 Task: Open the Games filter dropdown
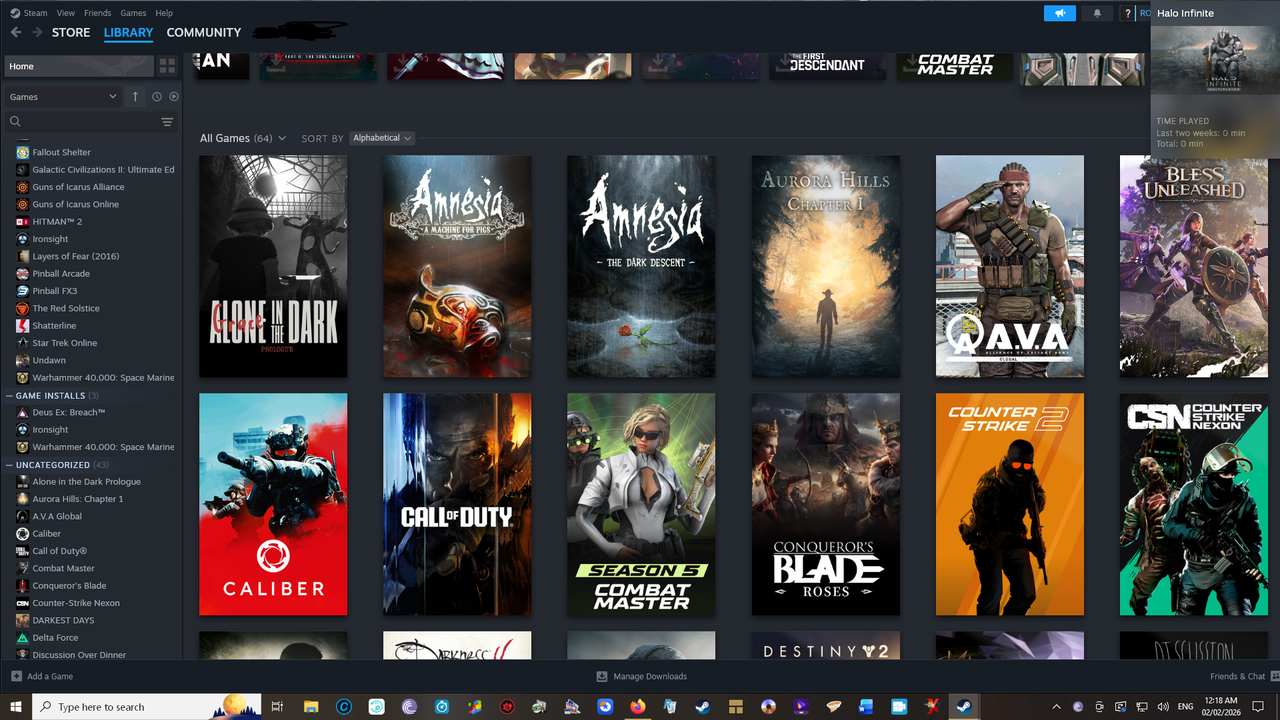click(x=63, y=97)
